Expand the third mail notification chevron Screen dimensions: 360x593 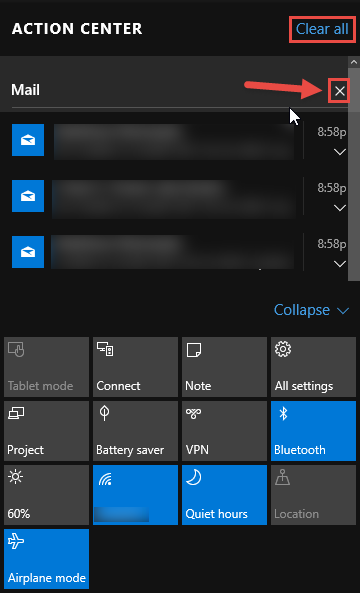pyautogui.click(x=340, y=264)
